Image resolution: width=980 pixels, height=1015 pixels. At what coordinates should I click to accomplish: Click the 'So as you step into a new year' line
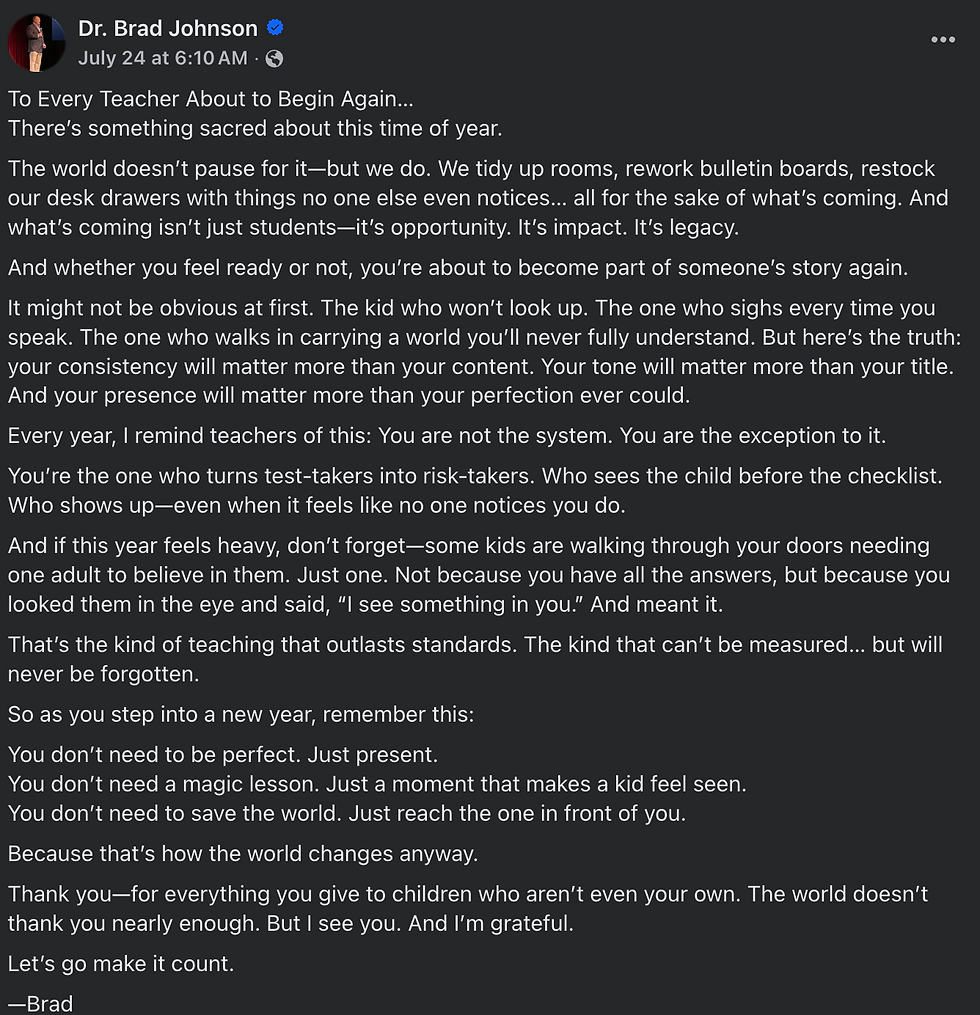tap(241, 715)
